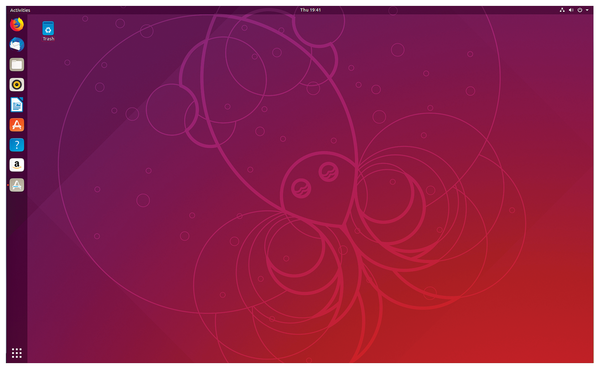Open the running Software Updater icon
This screenshot has height=369, width=600.
(x=16, y=185)
